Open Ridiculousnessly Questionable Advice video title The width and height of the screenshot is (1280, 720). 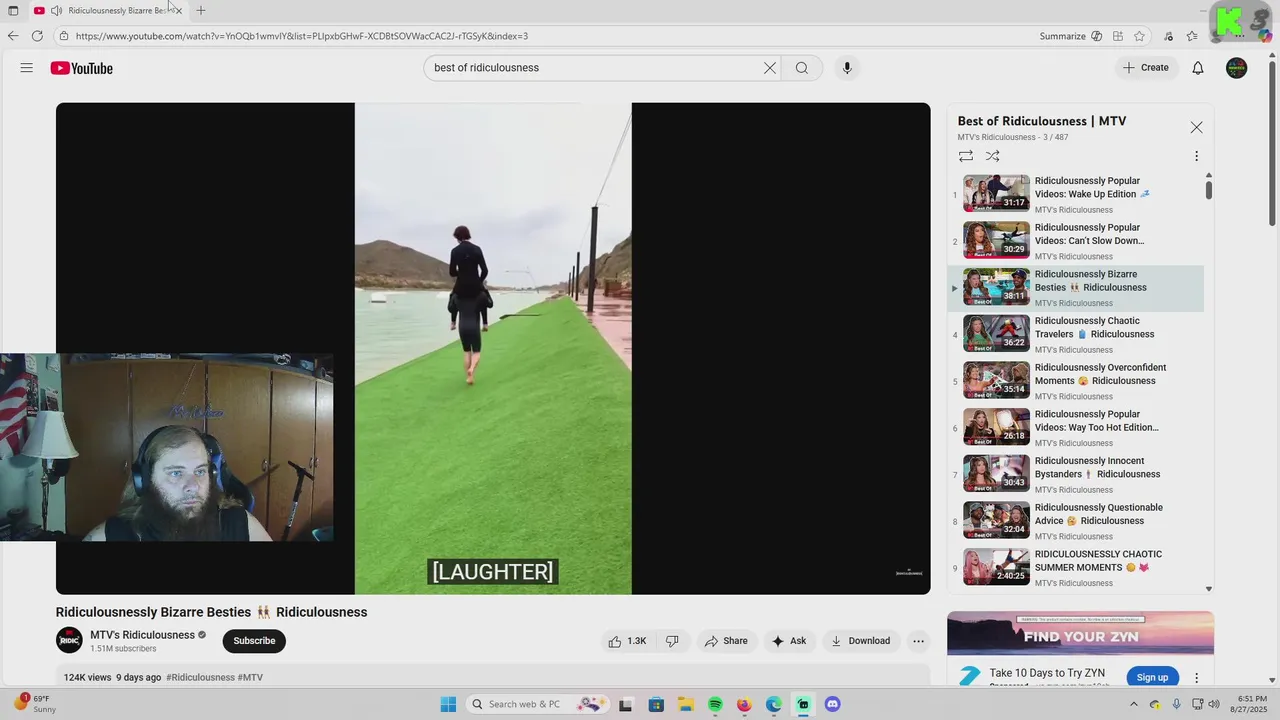[x=1099, y=514]
